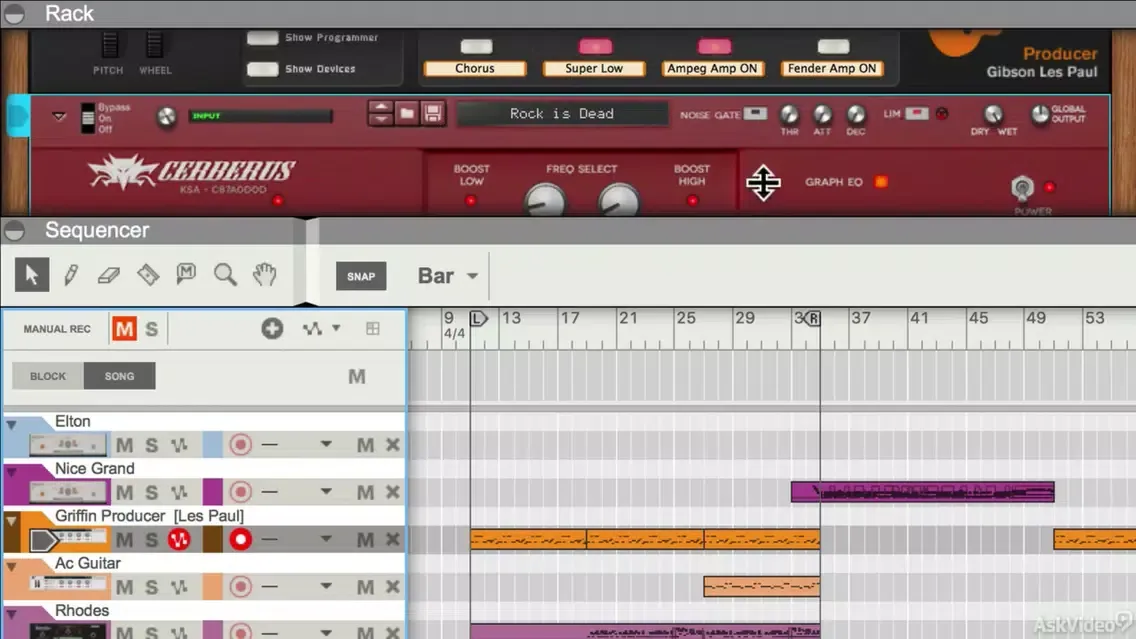Viewport: 1136px width, 639px height.
Task: Open Elton lane dropdown arrow
Action: [x=326, y=444]
